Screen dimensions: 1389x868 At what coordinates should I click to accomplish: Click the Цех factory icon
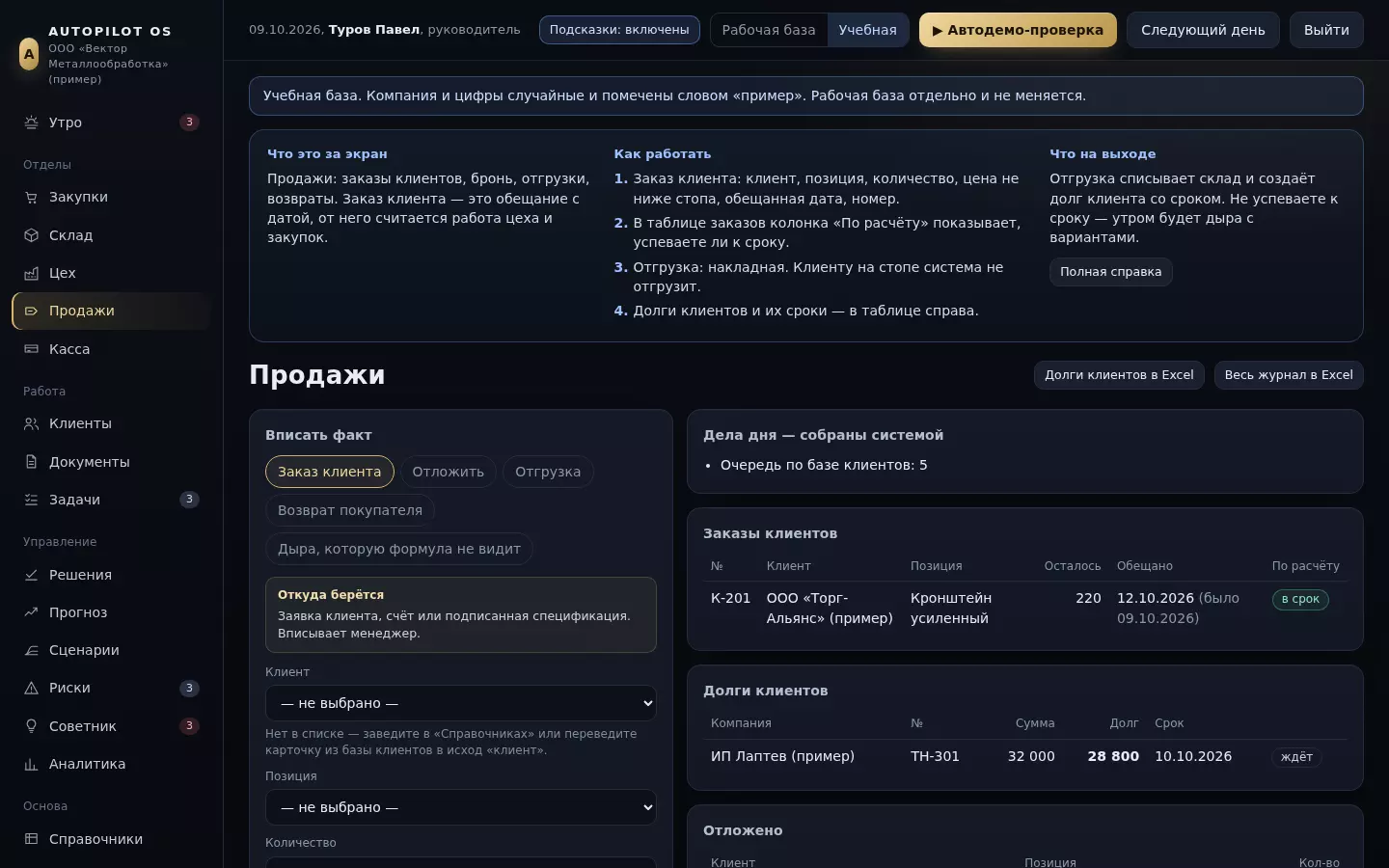tap(31, 273)
